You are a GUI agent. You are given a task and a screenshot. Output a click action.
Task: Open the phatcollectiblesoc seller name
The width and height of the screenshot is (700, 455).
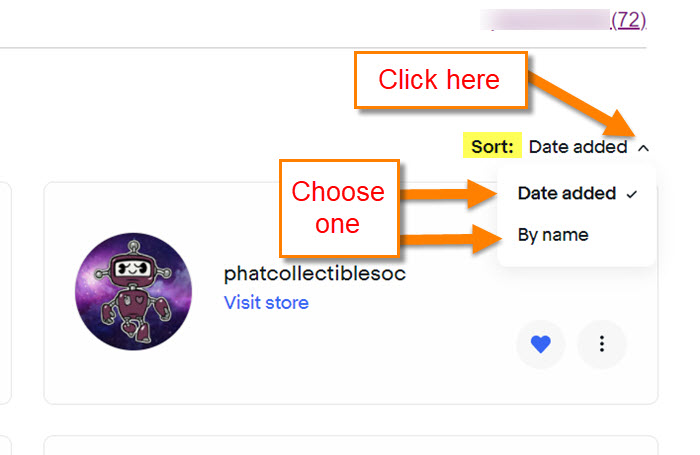point(315,273)
